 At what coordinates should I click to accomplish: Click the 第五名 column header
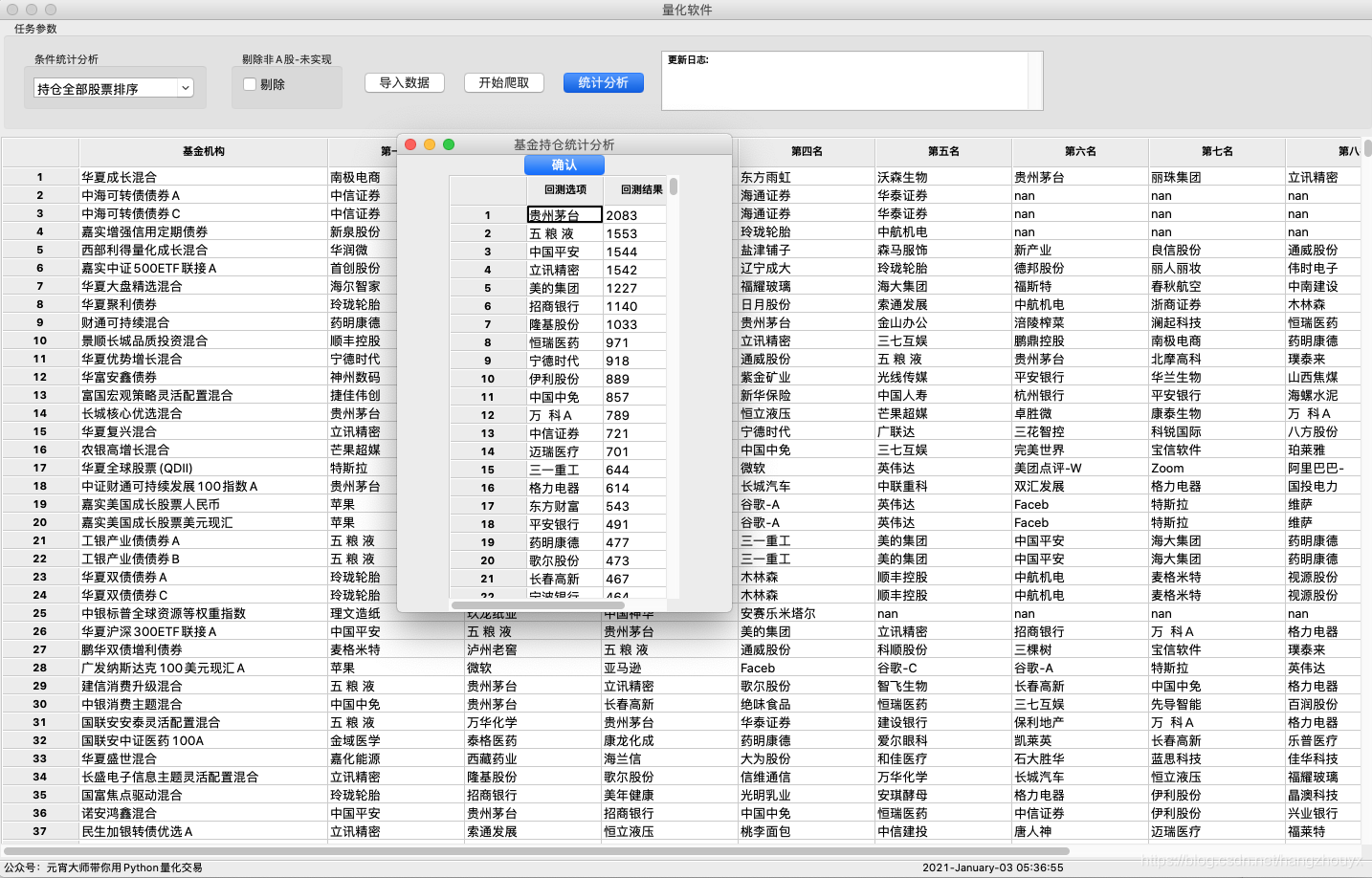pyautogui.click(x=943, y=151)
